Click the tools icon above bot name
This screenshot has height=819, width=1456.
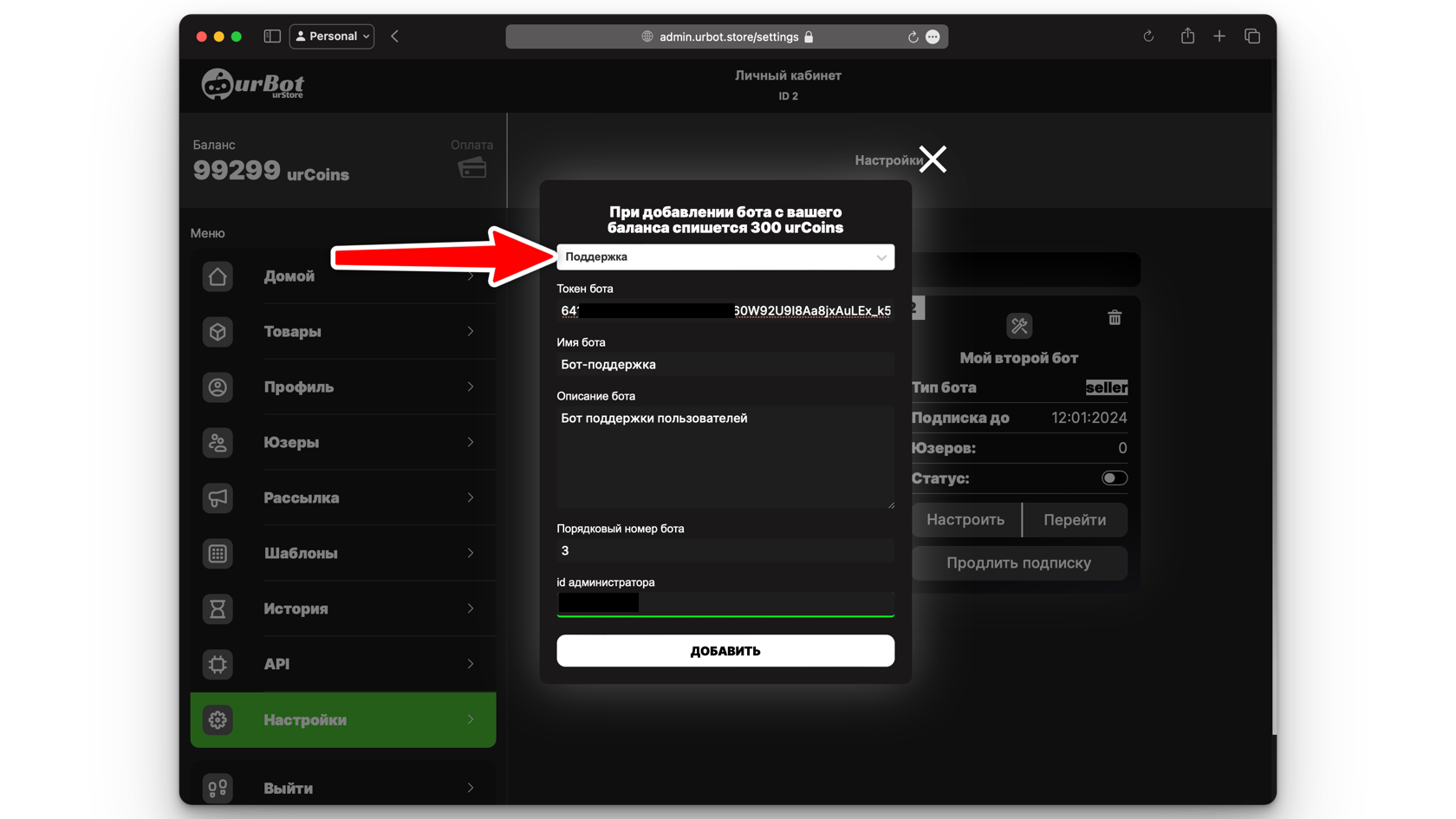click(1019, 326)
